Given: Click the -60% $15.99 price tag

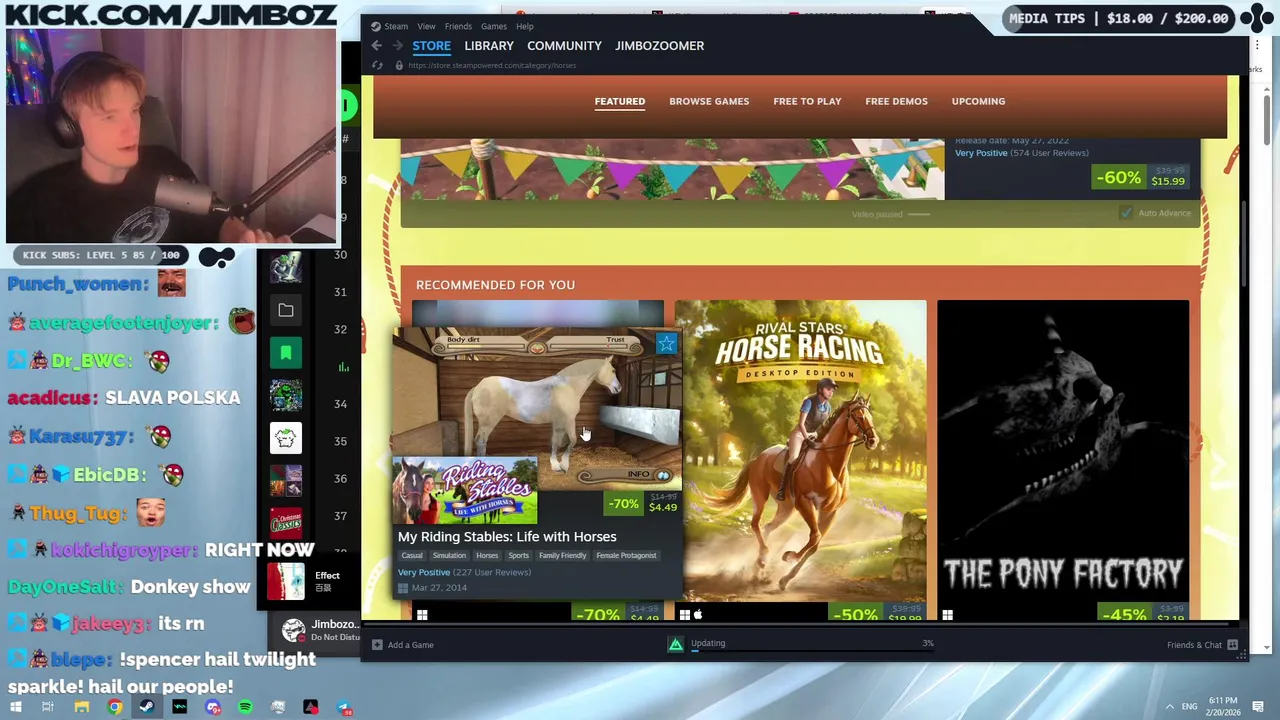Looking at the screenshot, I should (x=1140, y=177).
